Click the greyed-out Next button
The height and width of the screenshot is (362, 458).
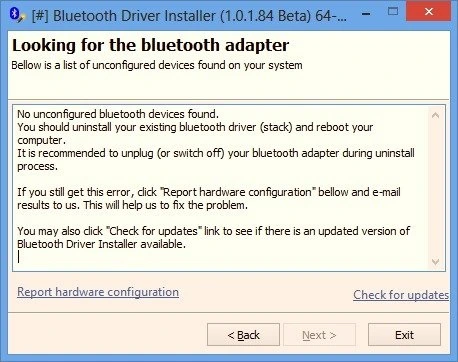[319, 335]
